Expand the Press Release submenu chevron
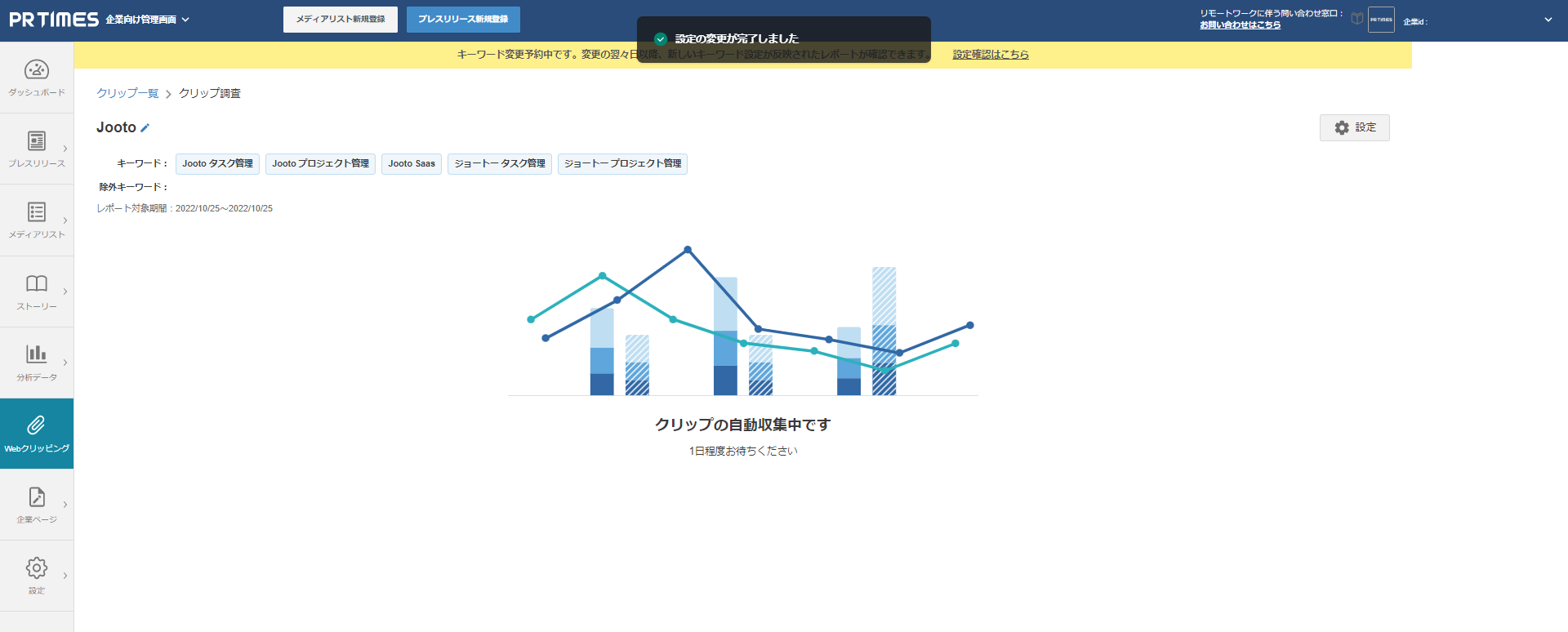 (65, 149)
